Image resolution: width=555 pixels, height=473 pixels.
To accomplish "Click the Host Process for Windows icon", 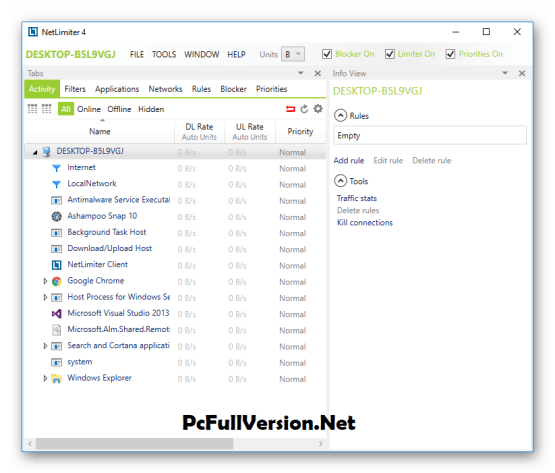I will coord(56,298).
